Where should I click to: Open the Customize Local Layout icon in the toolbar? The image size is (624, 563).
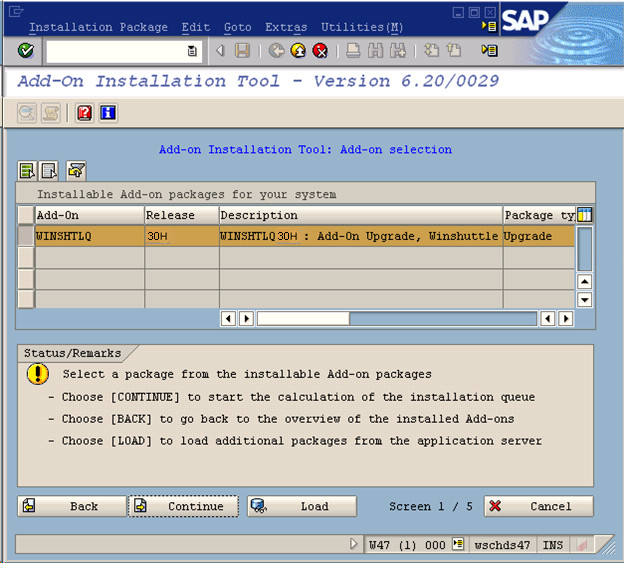[489, 51]
